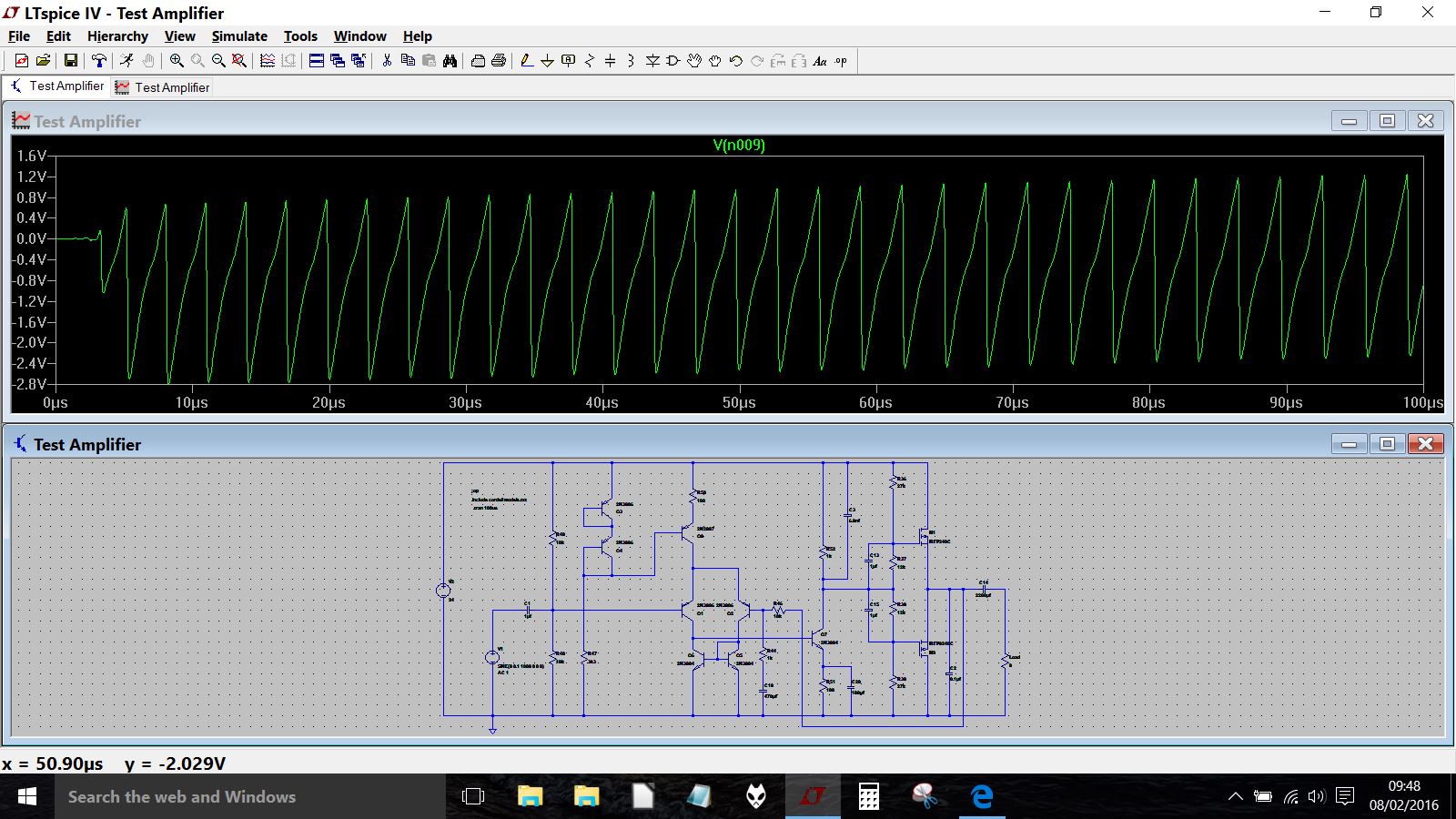
Task: Click the 50µs time axis label
Action: click(739, 402)
